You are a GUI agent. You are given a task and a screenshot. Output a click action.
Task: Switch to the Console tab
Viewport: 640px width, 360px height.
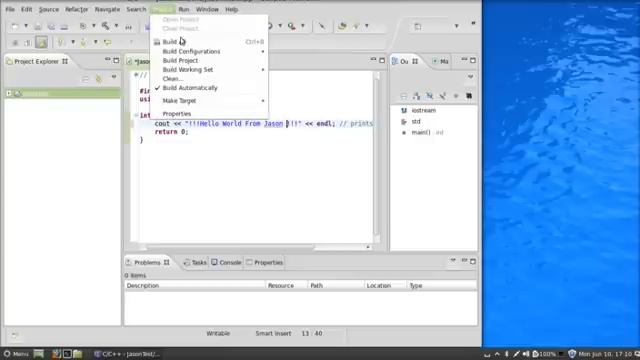pos(226,262)
